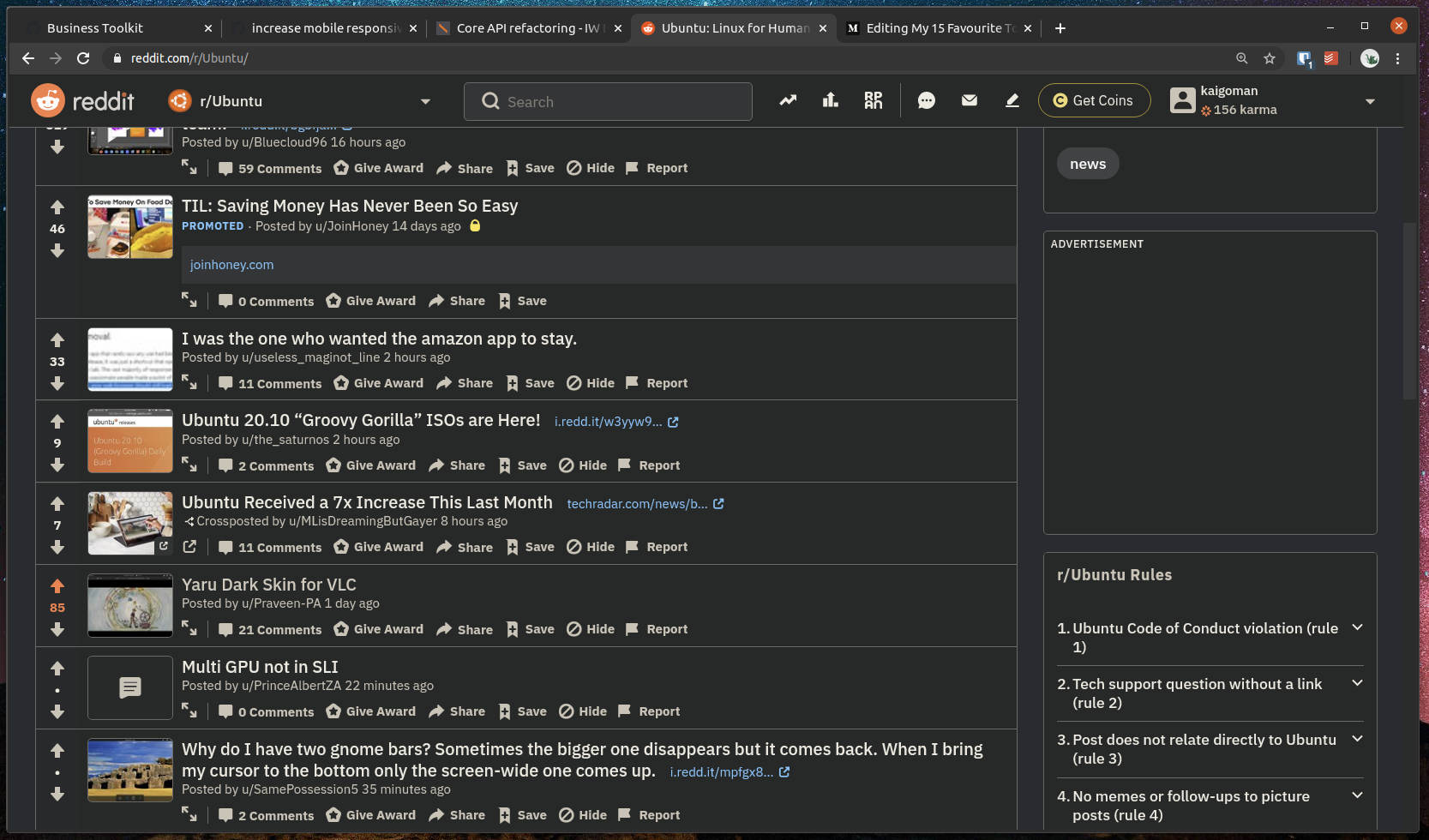This screenshot has height=840, width=1429.
Task: Click the news flair tag
Action: (x=1088, y=164)
